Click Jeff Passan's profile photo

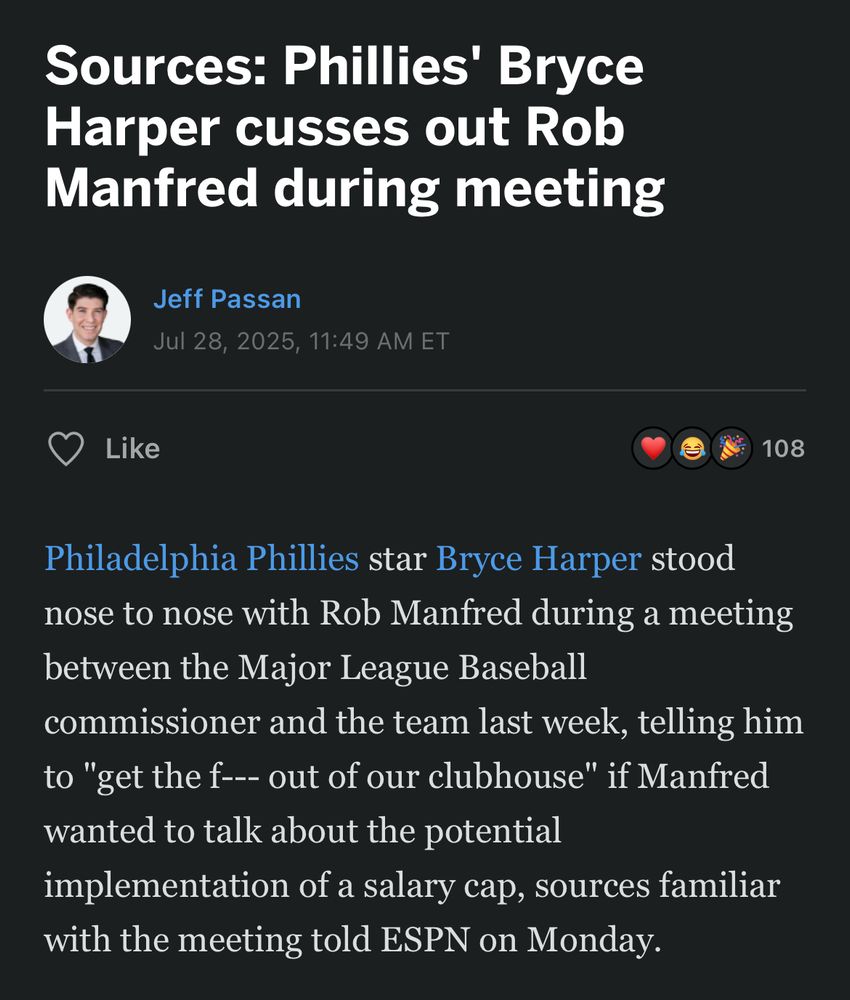88,318
